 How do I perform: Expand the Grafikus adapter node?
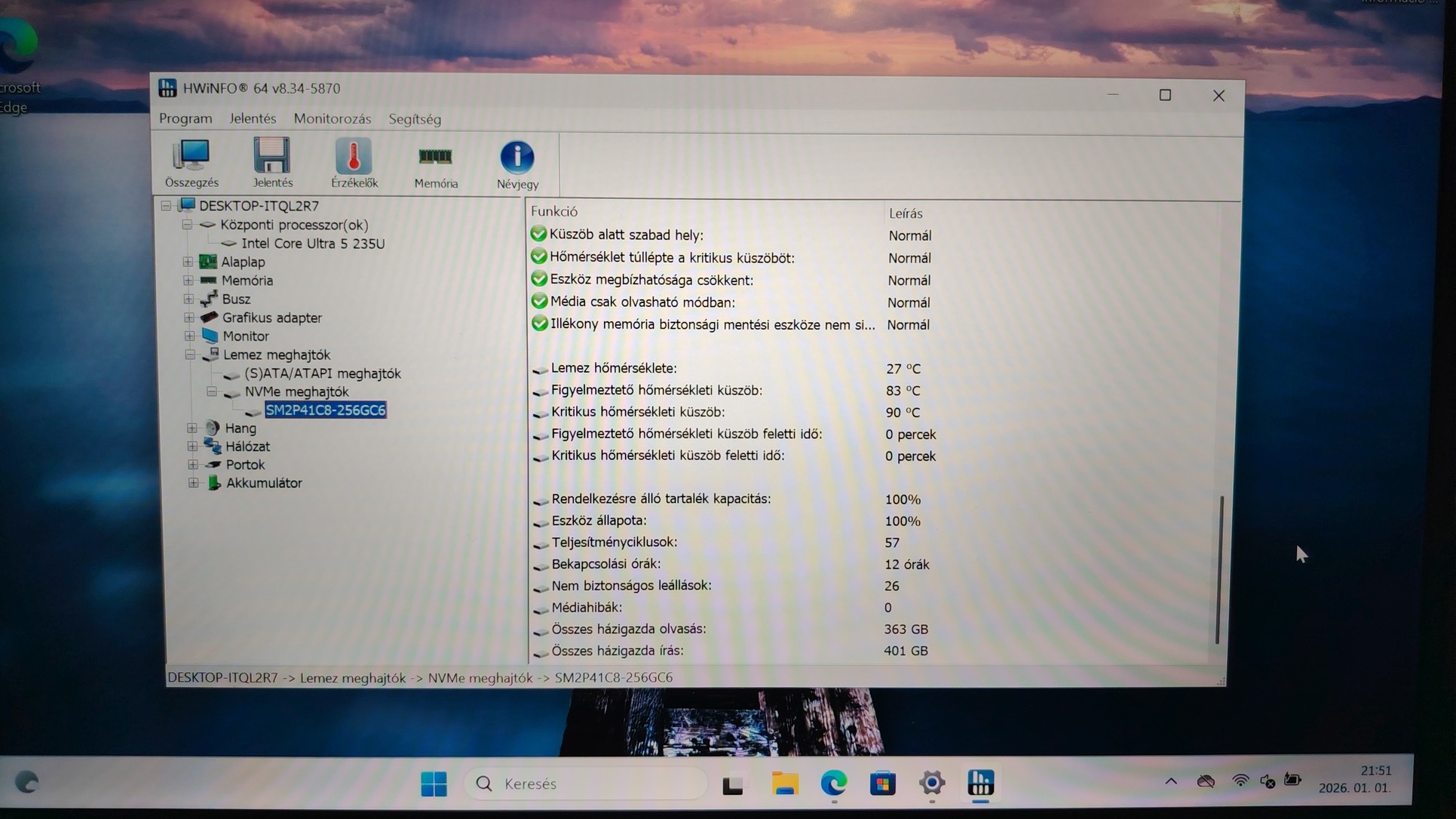(189, 317)
